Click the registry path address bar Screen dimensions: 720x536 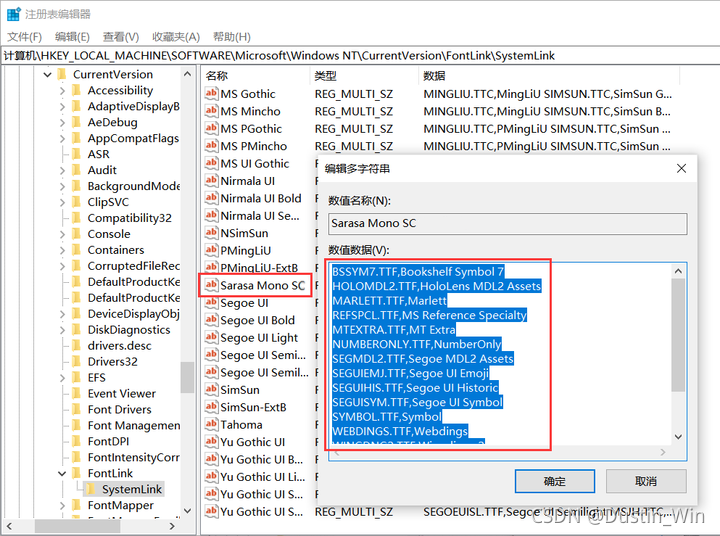click(360, 56)
